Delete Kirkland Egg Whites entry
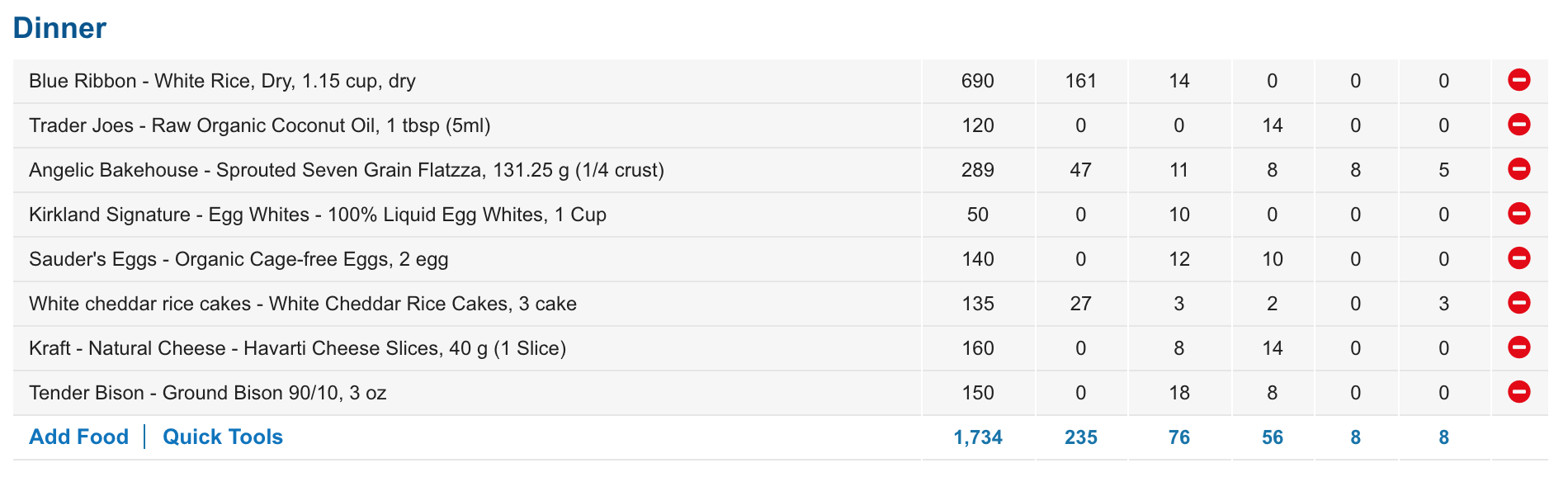Image resolution: width=1568 pixels, height=477 pixels. [x=1519, y=214]
